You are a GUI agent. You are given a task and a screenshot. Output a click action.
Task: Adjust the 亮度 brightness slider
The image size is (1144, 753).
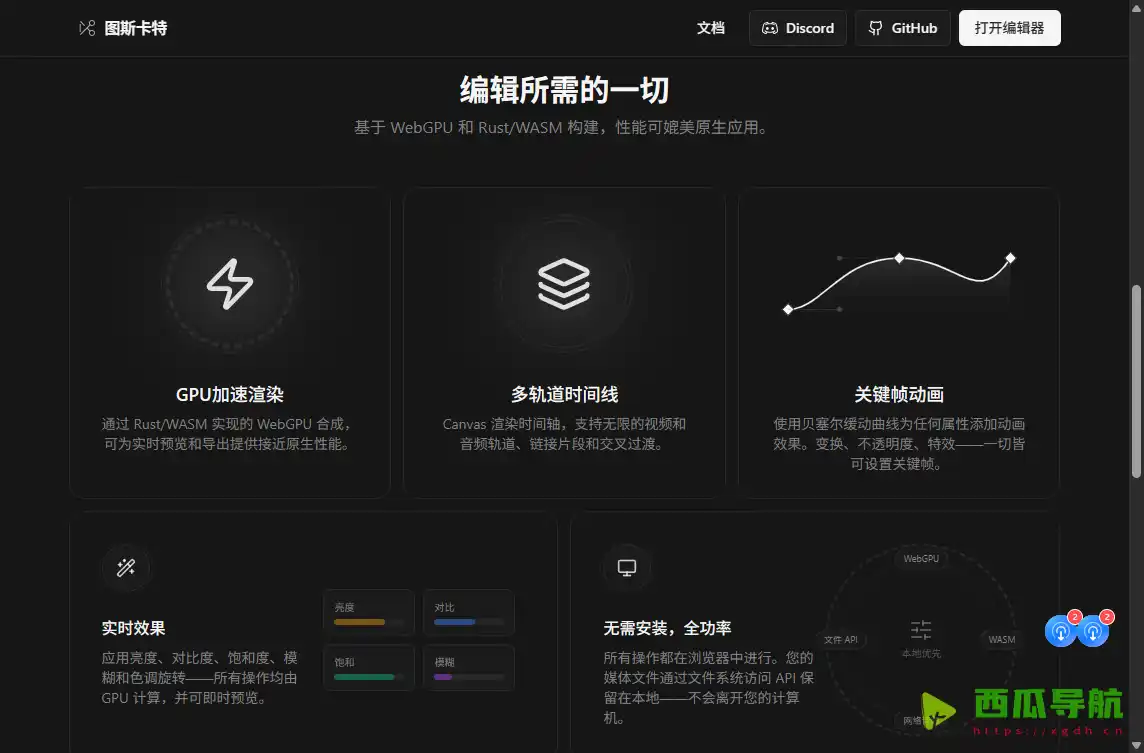point(368,622)
